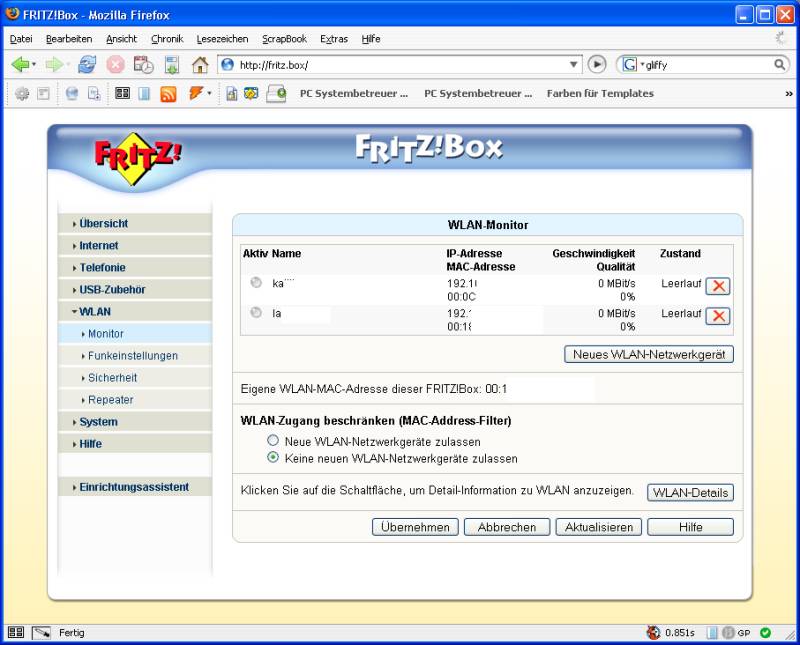Click the locked document icon in toolbar
800x645 pixels.
coord(232,93)
